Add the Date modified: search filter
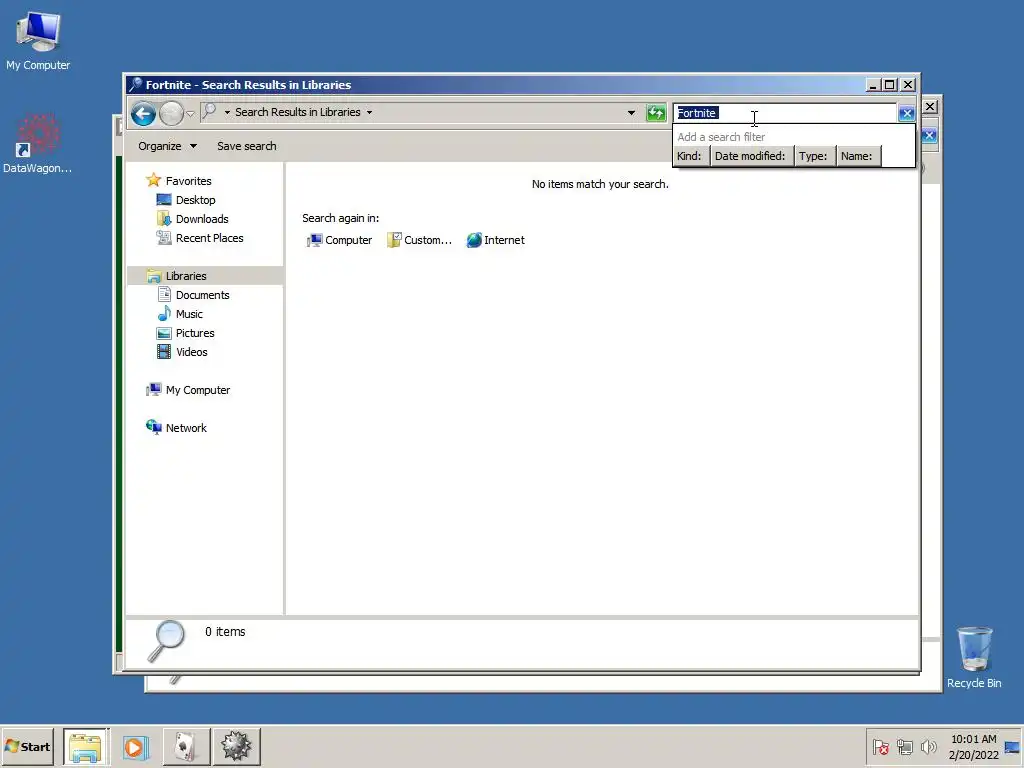1024x768 pixels. coord(750,156)
